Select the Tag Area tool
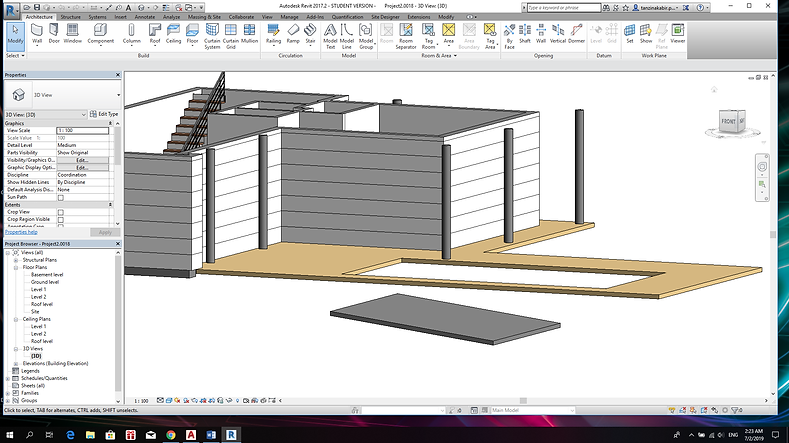The width and height of the screenshot is (789, 443). click(490, 36)
